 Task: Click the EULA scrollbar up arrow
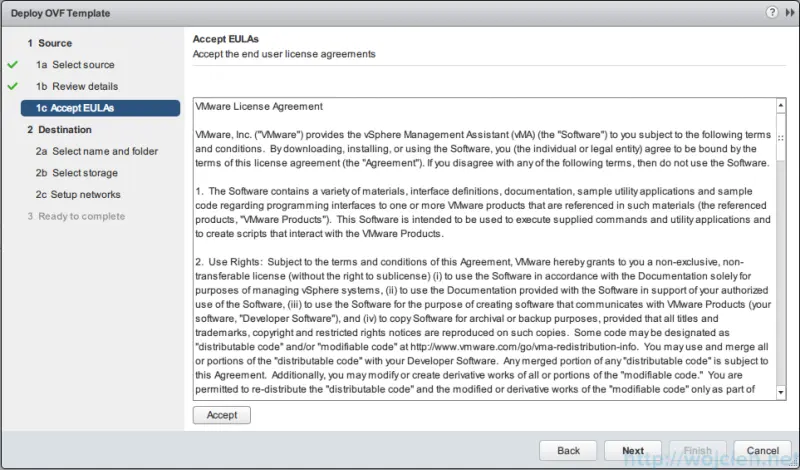point(781,106)
